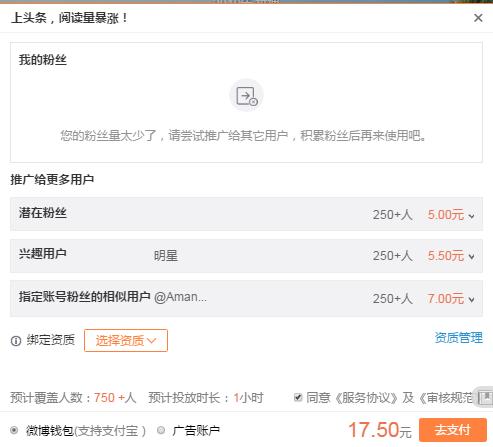Open the 《服务协议》 link
Screen dimensions: 493x447
coord(366,398)
